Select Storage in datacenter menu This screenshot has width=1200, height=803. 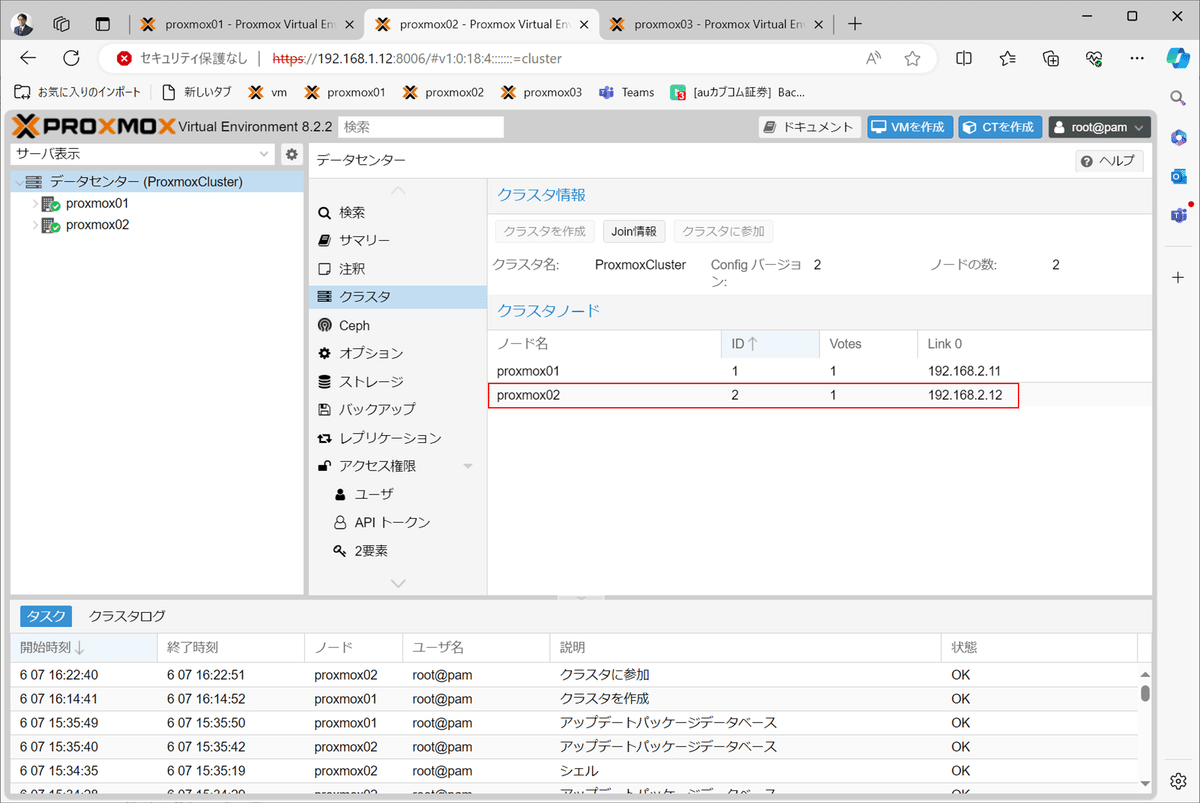[x=398, y=381]
